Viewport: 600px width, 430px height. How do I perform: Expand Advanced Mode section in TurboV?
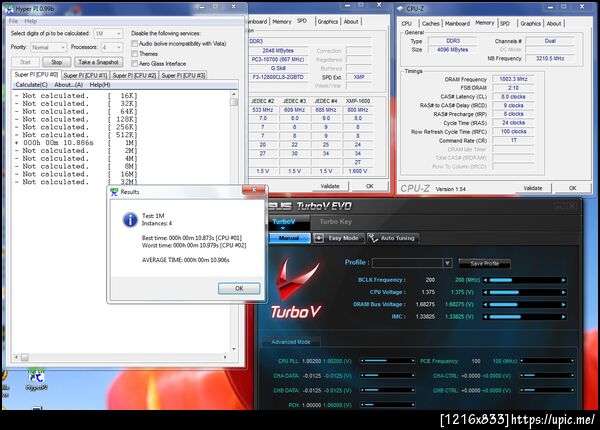(x=291, y=342)
